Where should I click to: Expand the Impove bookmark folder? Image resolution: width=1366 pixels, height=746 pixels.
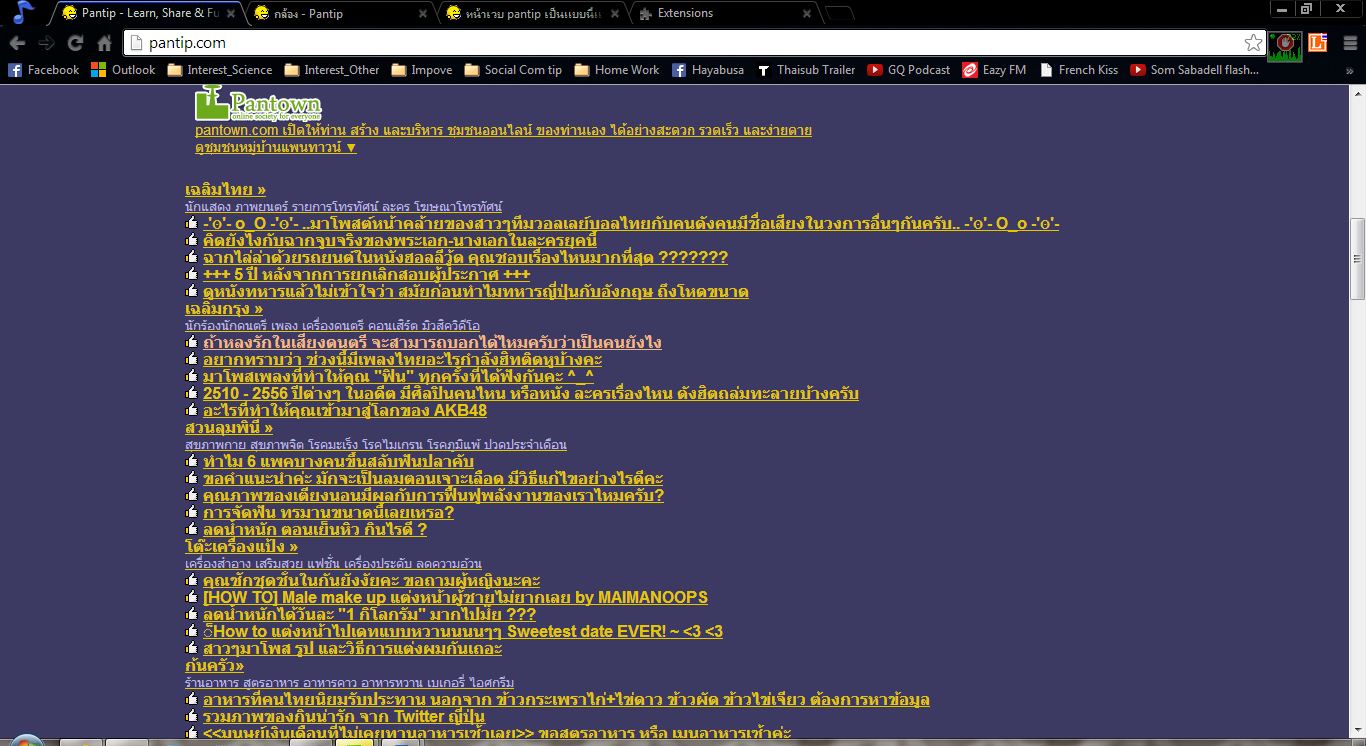tap(422, 70)
